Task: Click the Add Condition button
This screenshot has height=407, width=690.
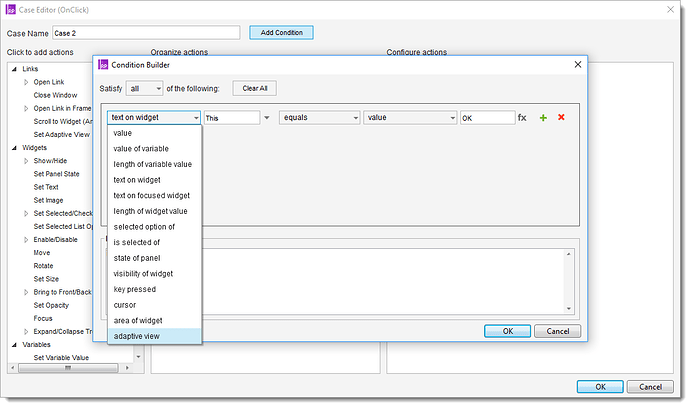Action: click(x=281, y=32)
